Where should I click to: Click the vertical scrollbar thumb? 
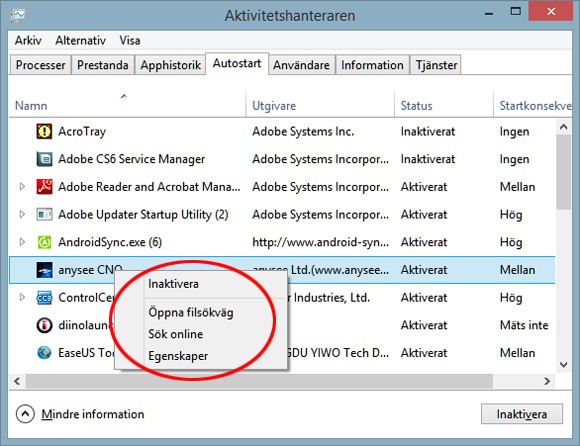click(x=563, y=172)
